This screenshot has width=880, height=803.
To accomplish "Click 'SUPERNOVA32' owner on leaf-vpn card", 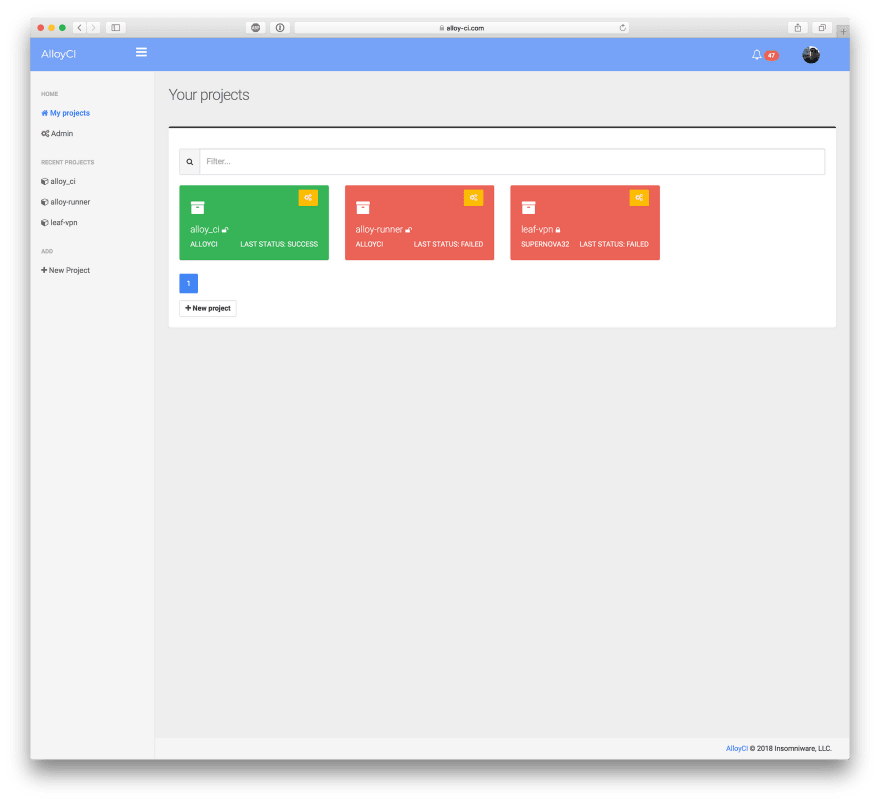I will click(545, 244).
